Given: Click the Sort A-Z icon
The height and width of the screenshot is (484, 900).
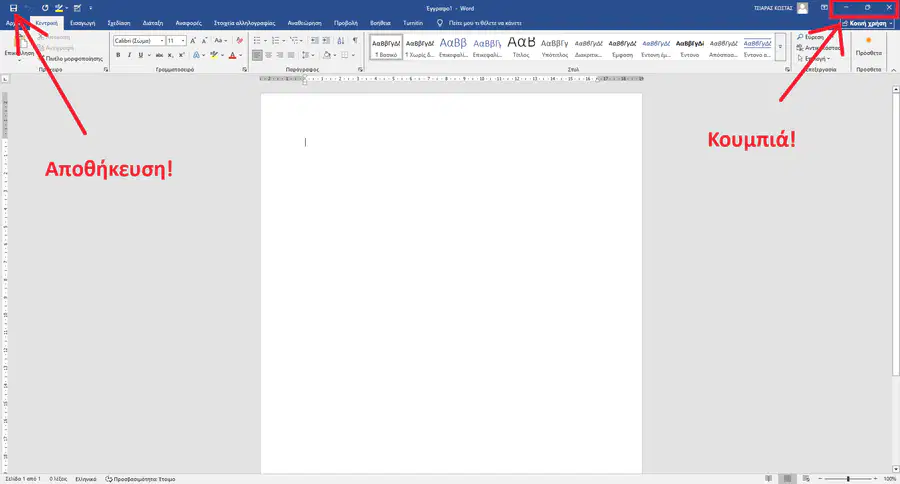Looking at the screenshot, I should (341, 41).
